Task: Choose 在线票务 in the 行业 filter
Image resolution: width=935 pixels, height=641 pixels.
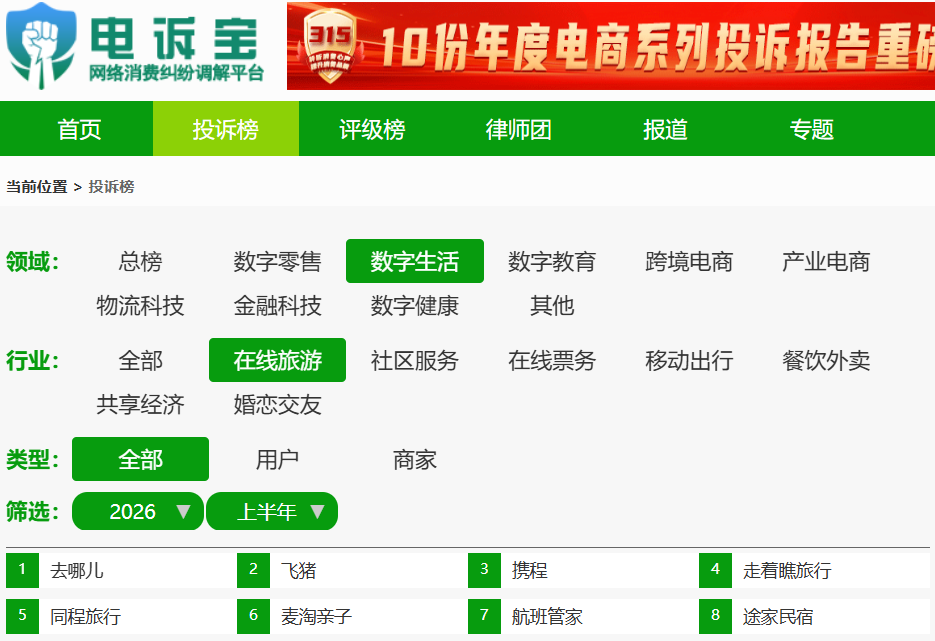Action: 552,360
